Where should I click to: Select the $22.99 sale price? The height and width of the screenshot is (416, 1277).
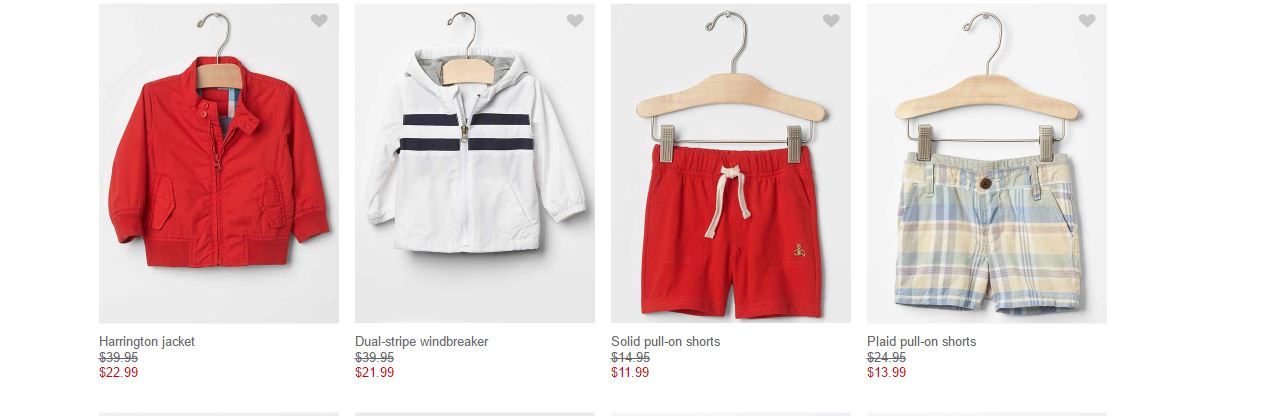[x=119, y=373]
